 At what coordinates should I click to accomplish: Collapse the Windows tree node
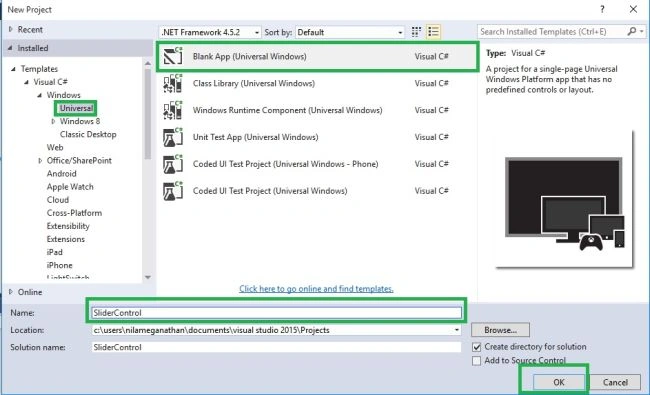(39, 95)
